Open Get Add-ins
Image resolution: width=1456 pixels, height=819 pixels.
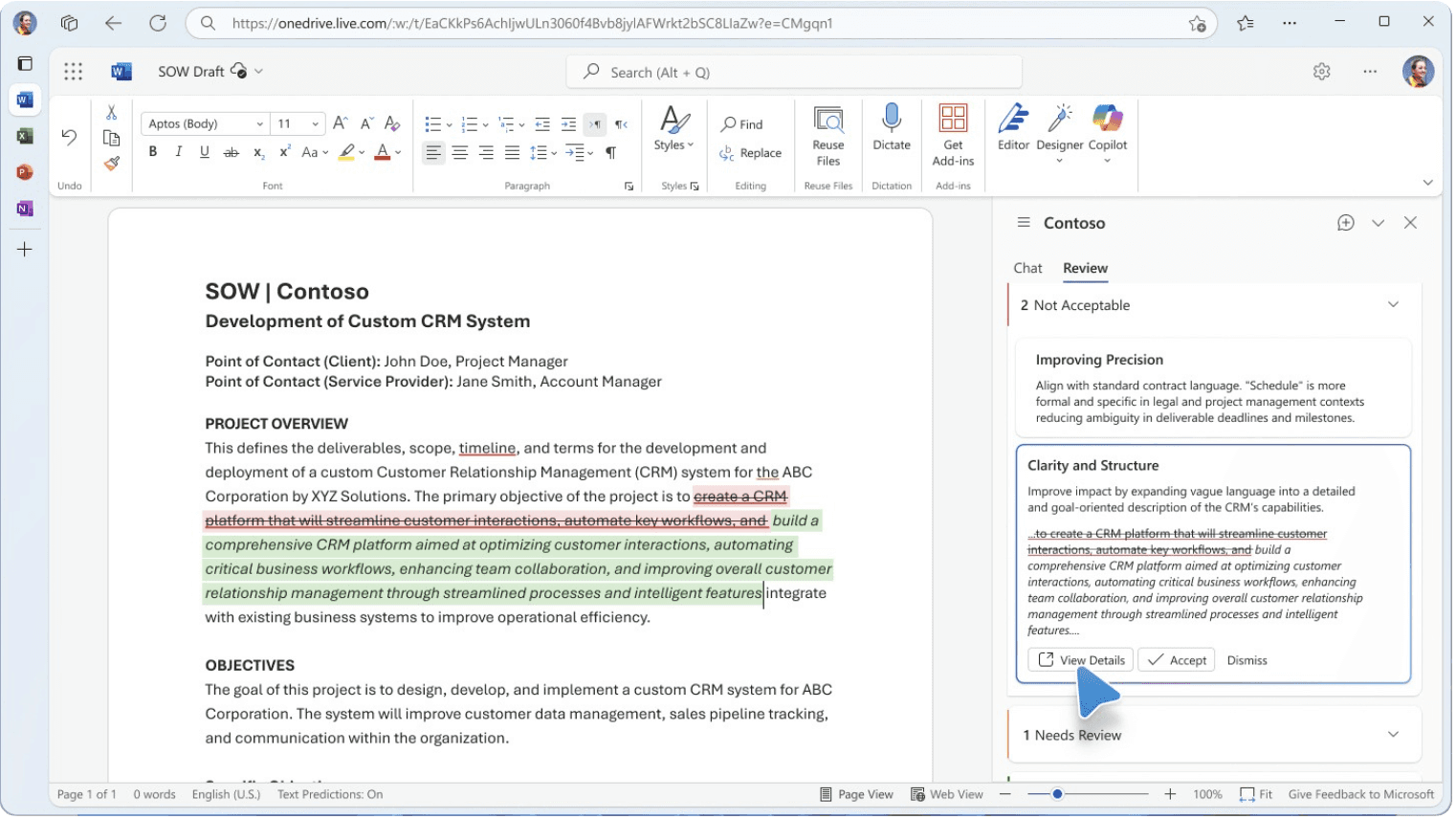pyautogui.click(x=953, y=136)
